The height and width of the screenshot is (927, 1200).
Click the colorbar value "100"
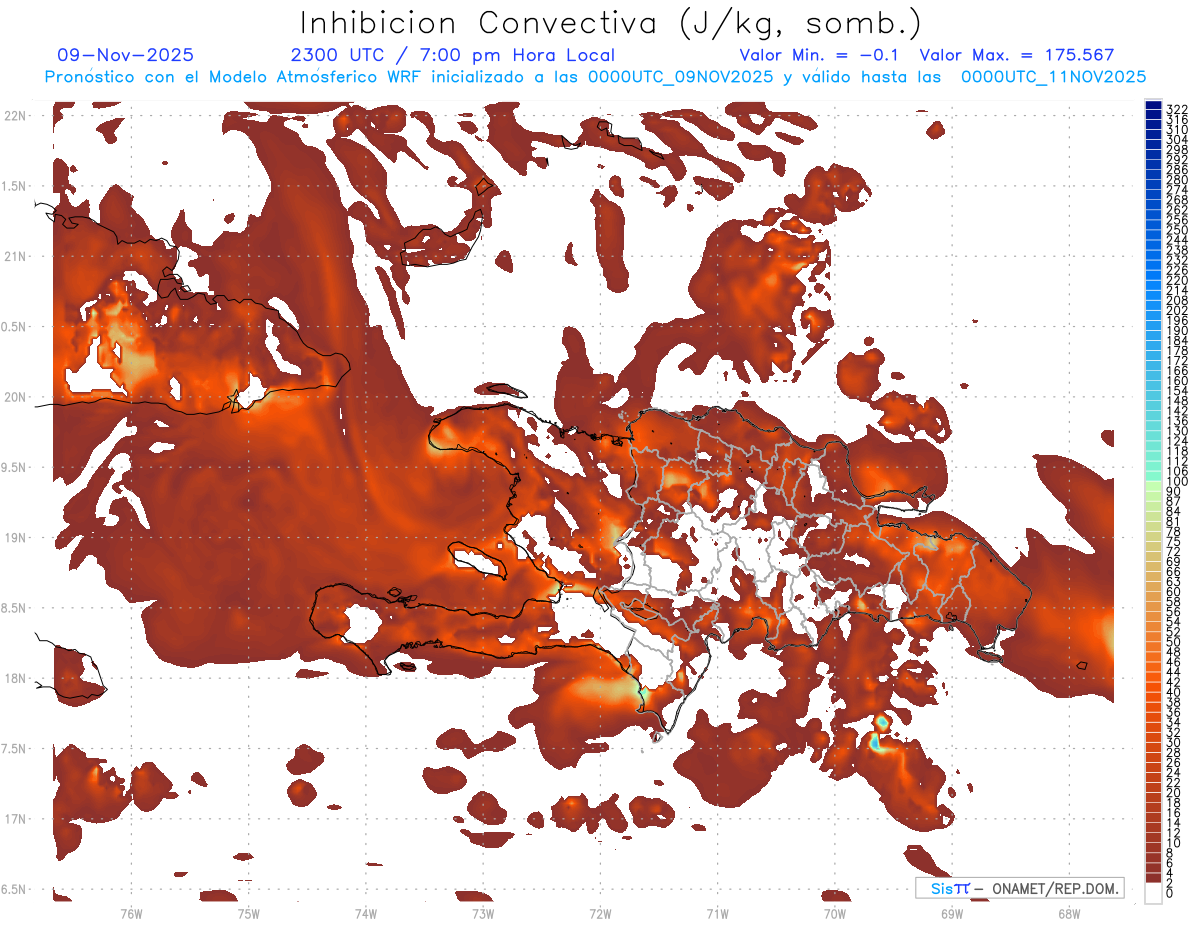pyautogui.click(x=1176, y=482)
